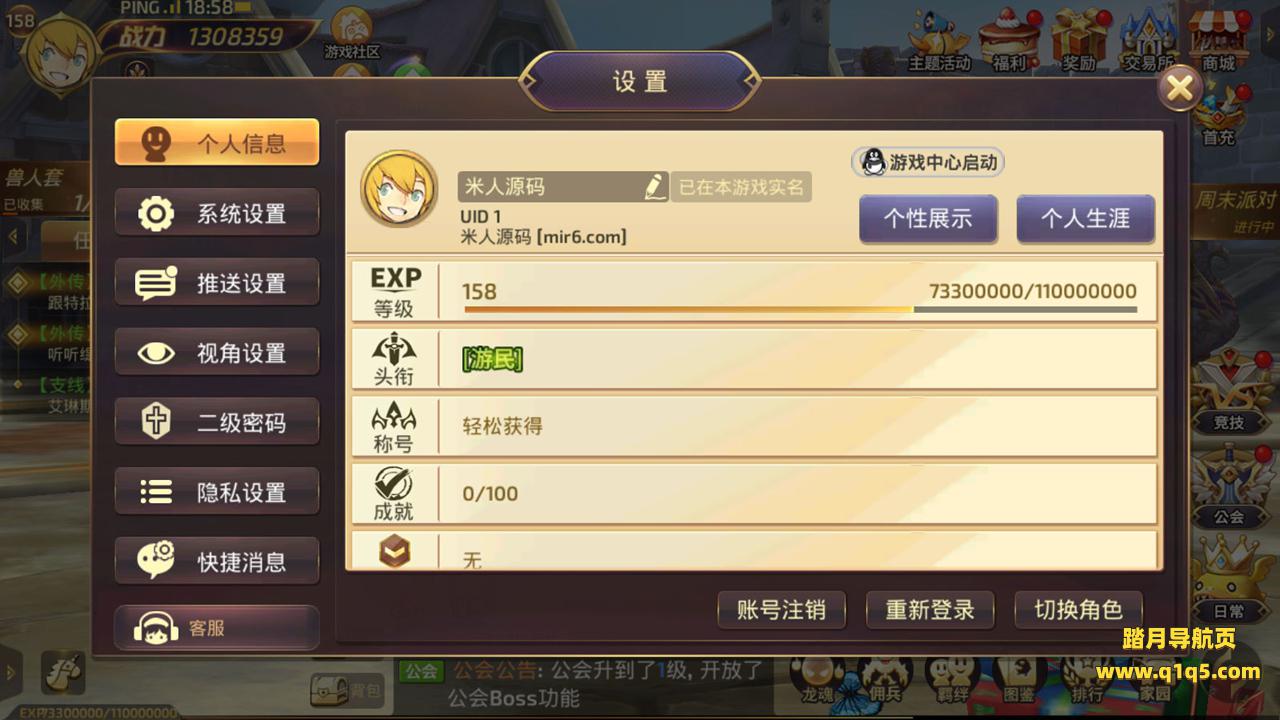This screenshot has width=1280, height=720.
Task: Open the 公会 guild icon
Action: (1228, 486)
